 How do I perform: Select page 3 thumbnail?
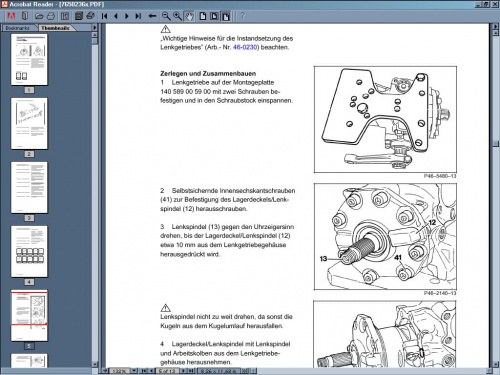pos(29,188)
